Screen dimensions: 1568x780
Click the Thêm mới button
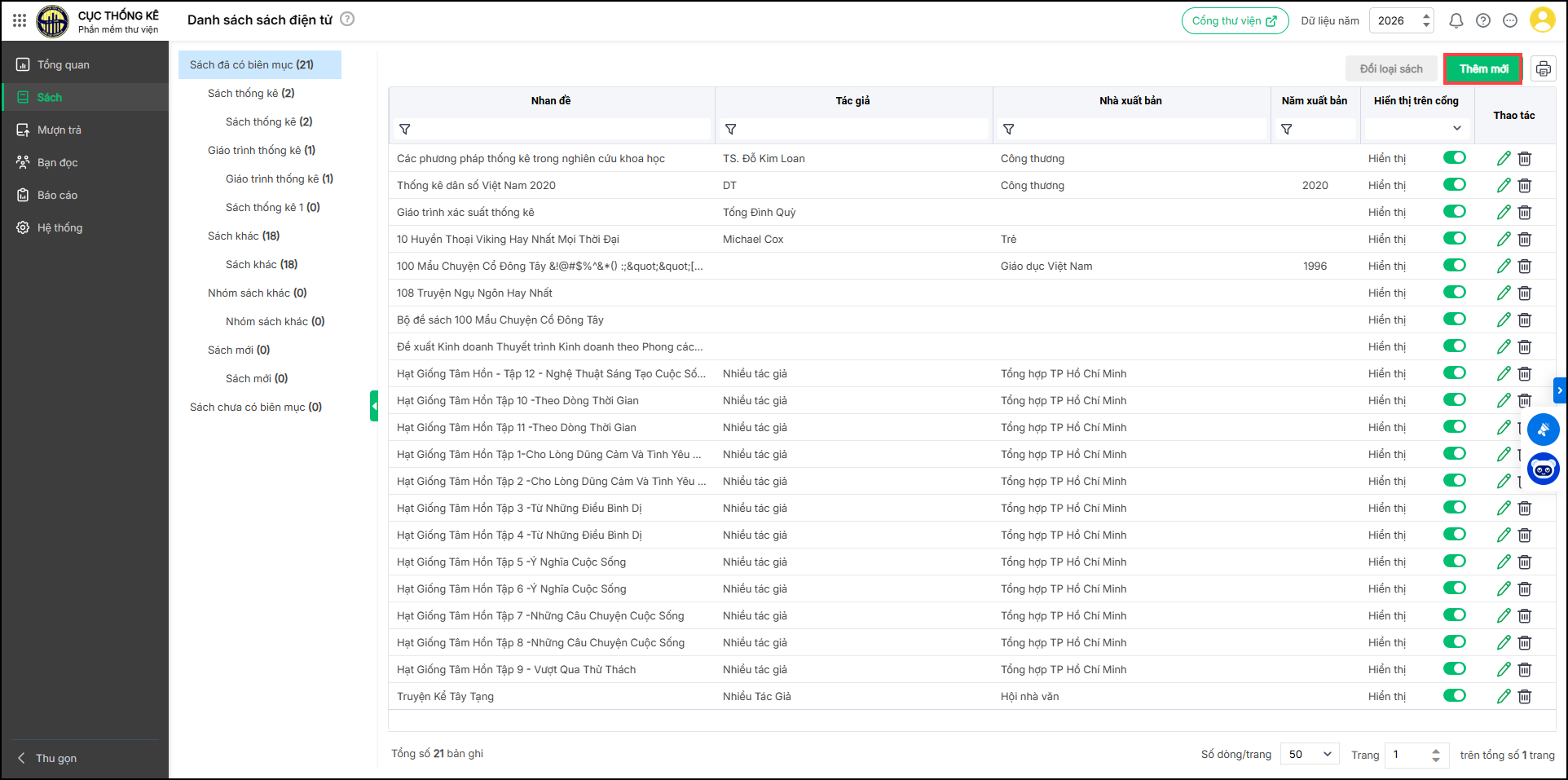(1482, 69)
